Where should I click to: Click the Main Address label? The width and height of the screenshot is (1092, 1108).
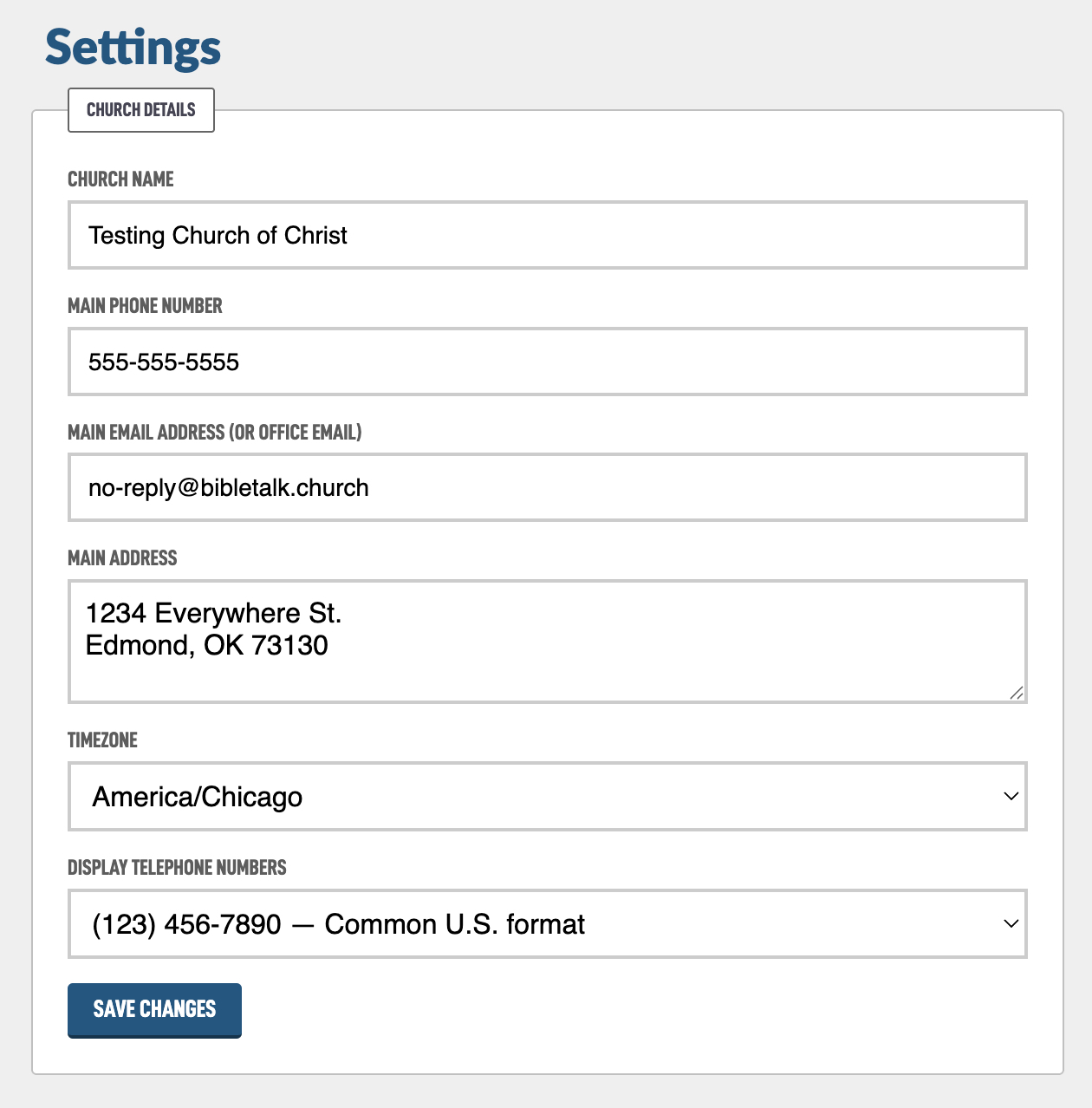[x=122, y=558]
